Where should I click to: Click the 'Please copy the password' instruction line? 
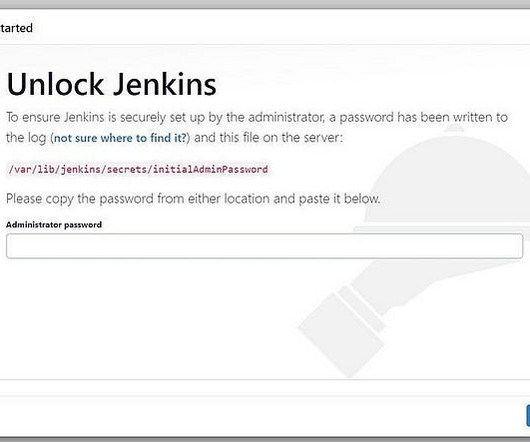point(193,199)
